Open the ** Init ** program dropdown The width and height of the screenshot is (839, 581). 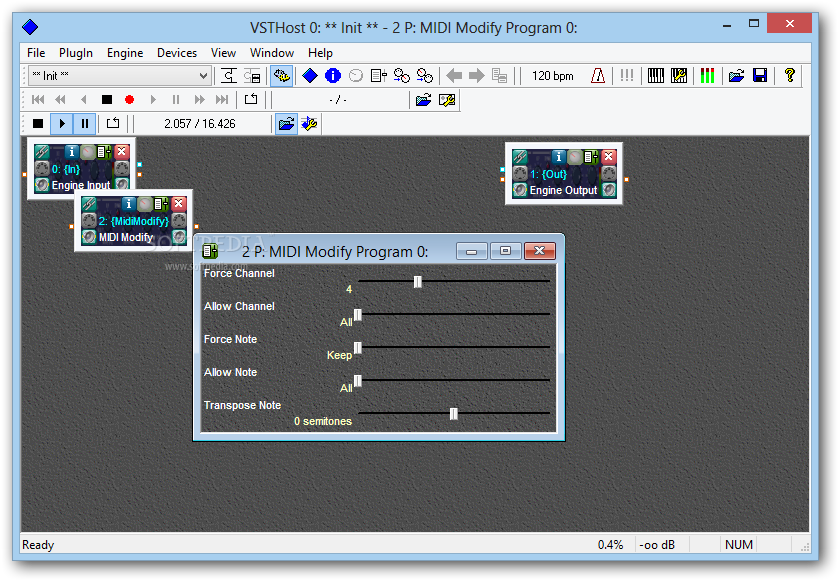coord(120,76)
